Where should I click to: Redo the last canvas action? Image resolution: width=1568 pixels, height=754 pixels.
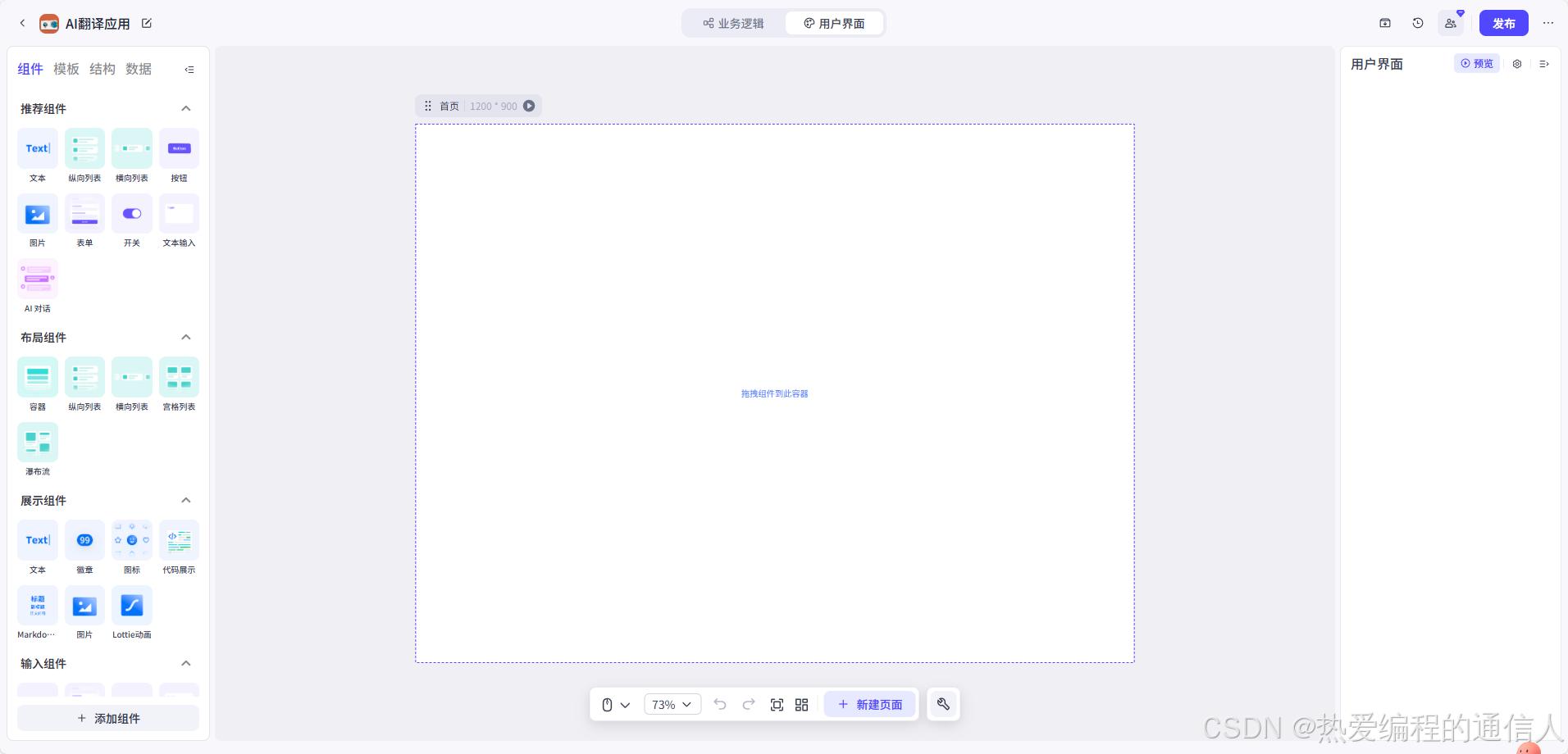[x=749, y=704]
